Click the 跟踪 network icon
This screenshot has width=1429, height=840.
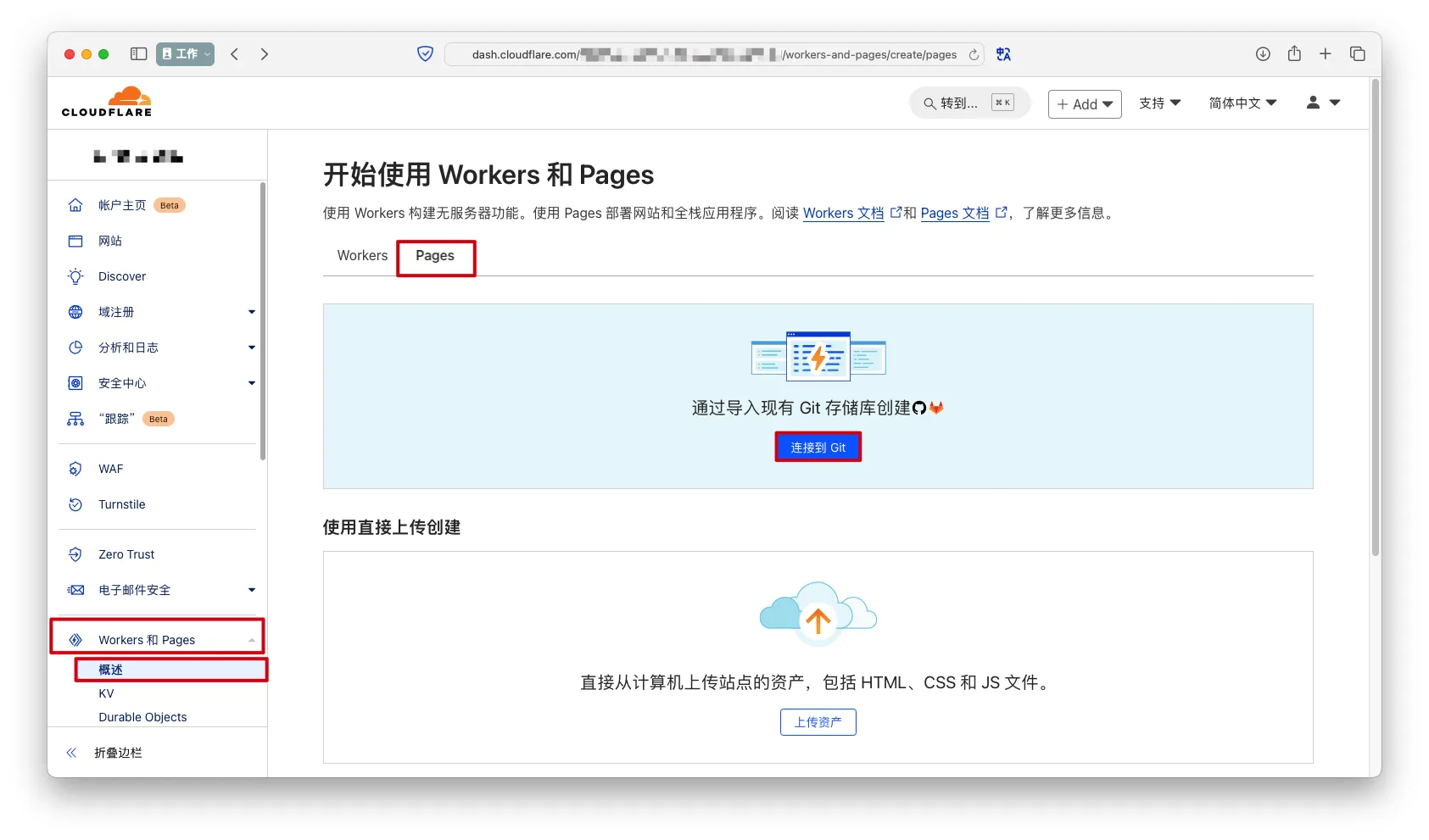point(75,419)
